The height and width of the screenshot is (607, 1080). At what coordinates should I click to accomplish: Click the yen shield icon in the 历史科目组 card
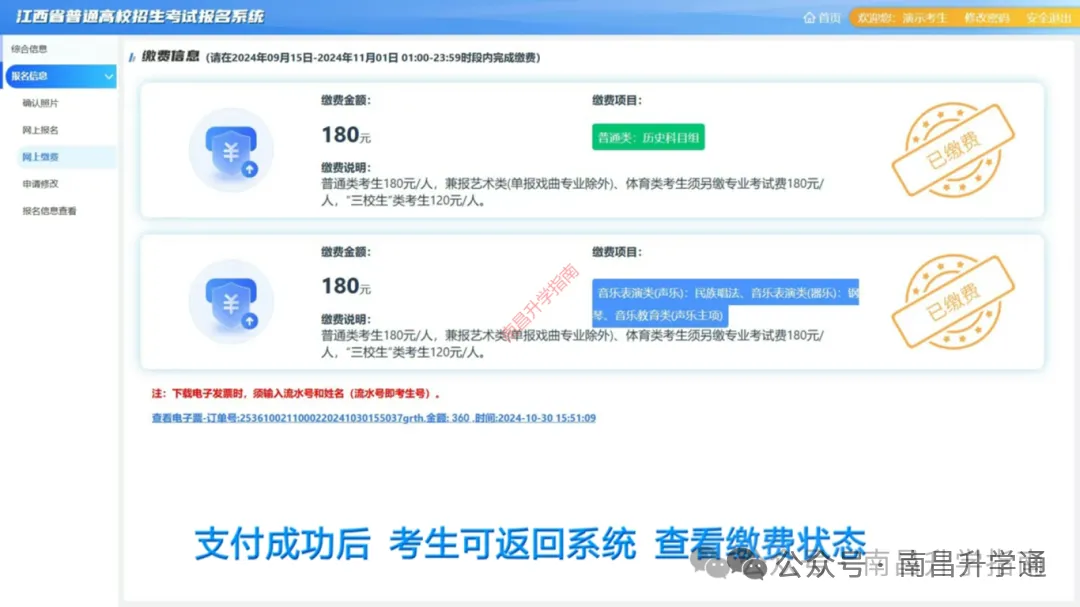231,150
